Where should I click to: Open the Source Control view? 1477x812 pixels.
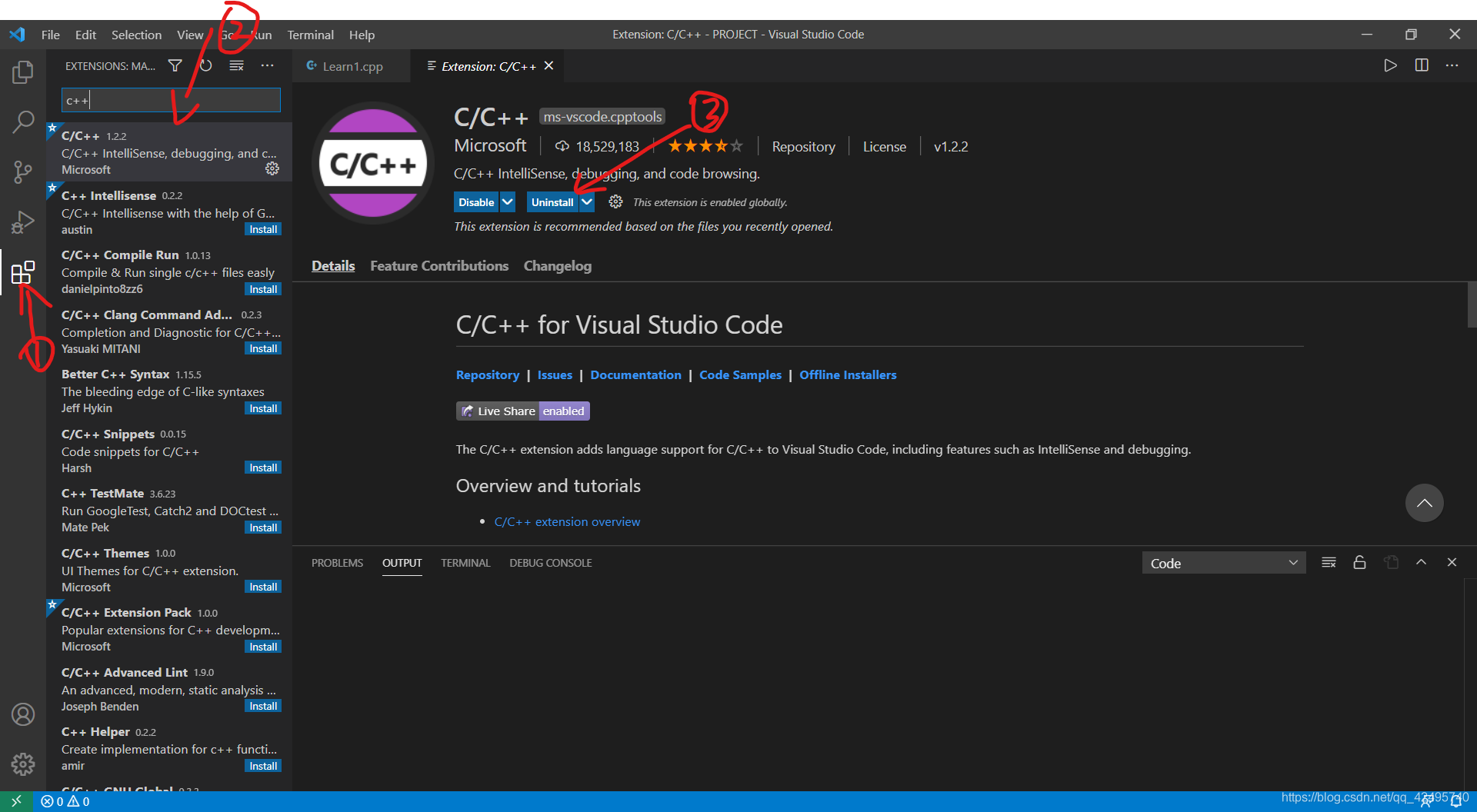pos(23,171)
